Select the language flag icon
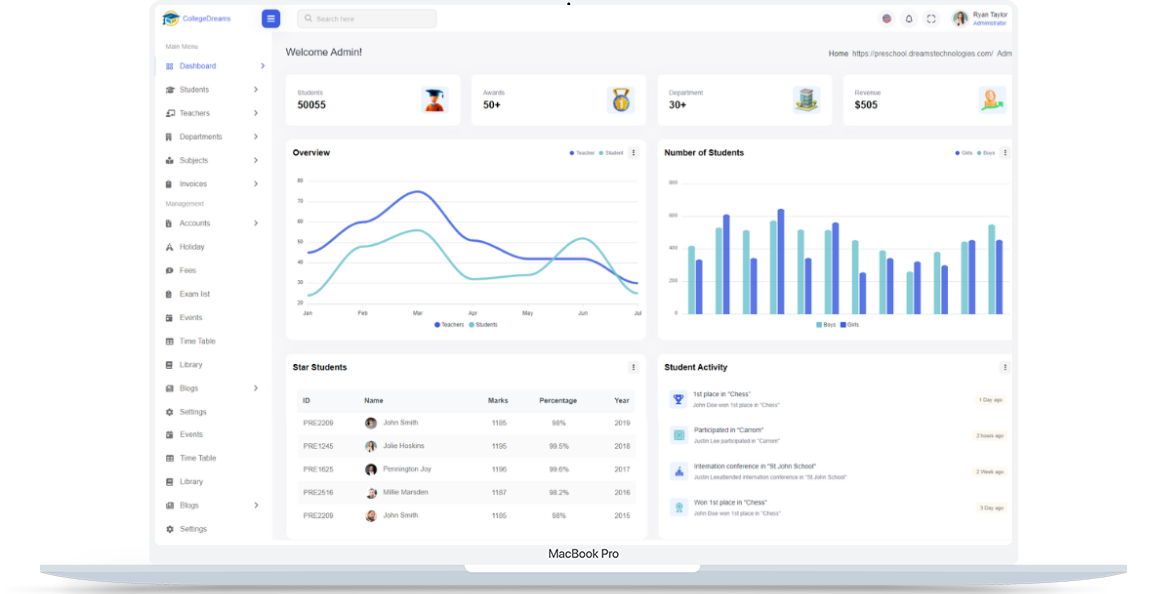Screen dimensions: 1175x594 point(886,18)
